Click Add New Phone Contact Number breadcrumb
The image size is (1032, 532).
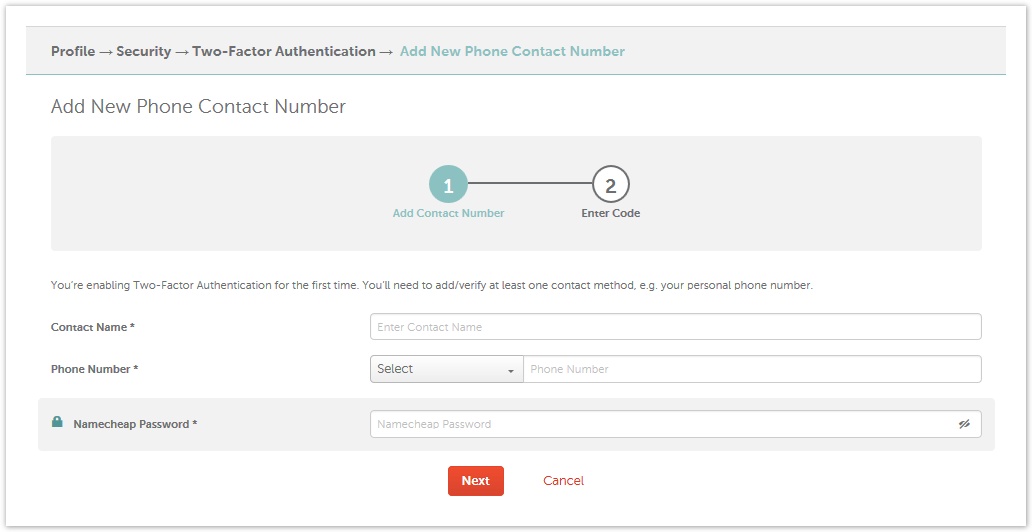512,51
